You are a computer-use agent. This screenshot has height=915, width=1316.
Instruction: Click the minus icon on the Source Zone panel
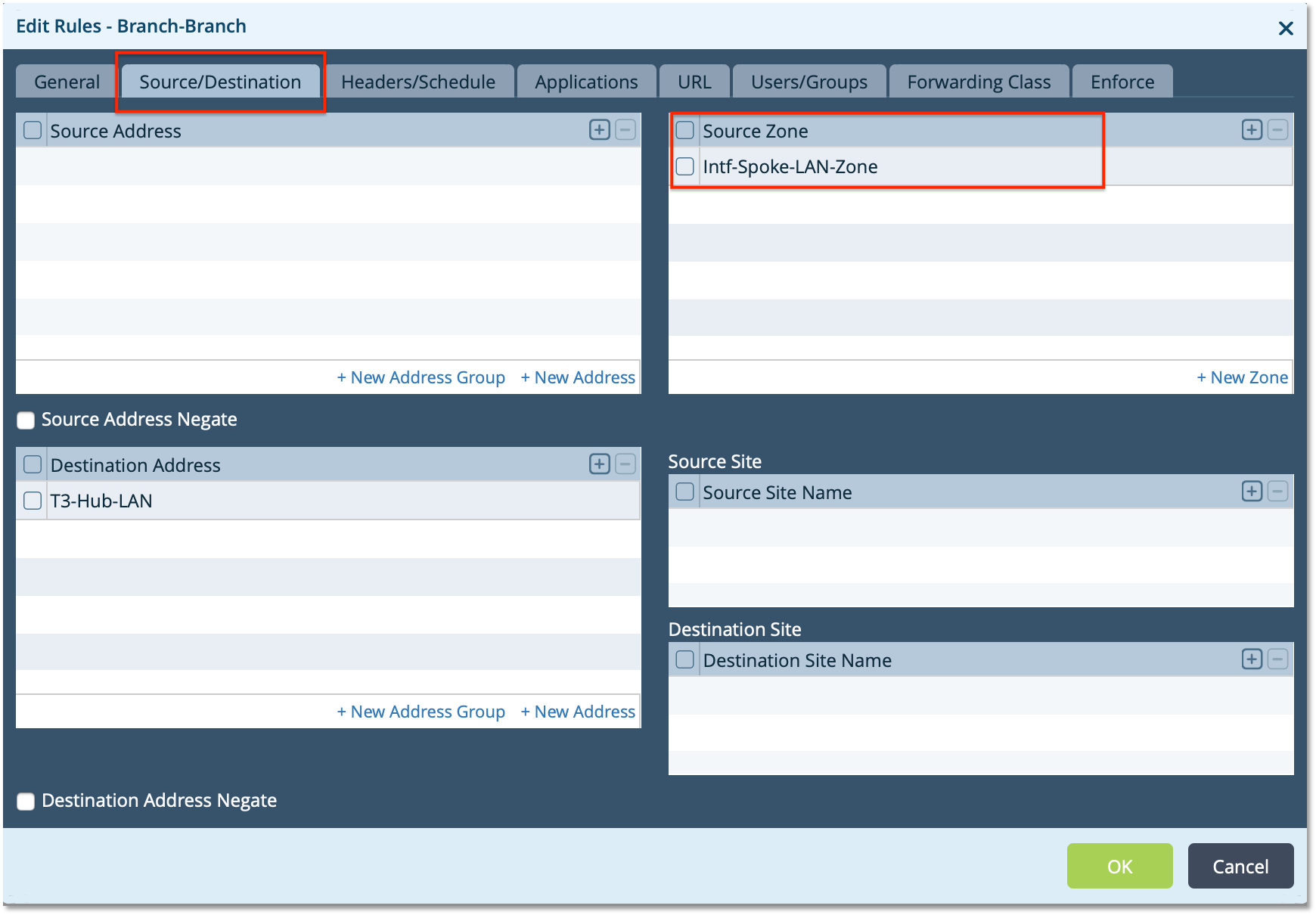pyautogui.click(x=1278, y=129)
